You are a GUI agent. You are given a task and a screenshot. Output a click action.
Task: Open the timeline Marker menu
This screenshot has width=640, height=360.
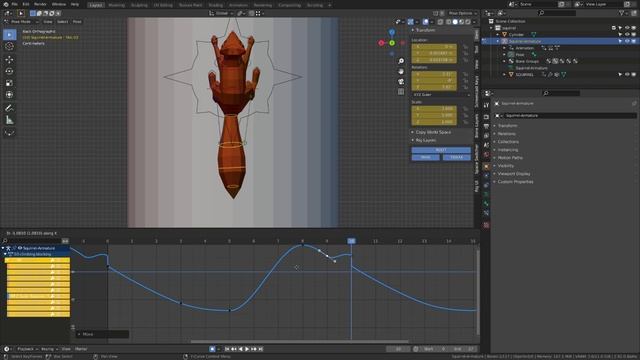coord(81,349)
